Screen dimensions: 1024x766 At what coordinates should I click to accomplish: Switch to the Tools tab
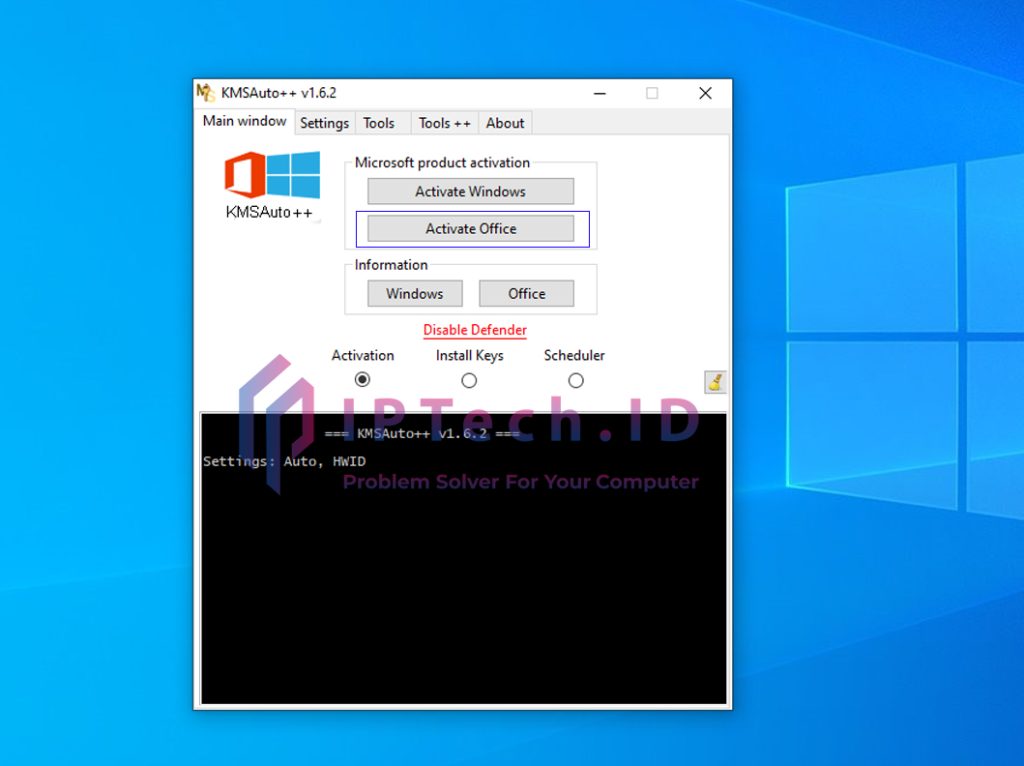pyautogui.click(x=379, y=123)
